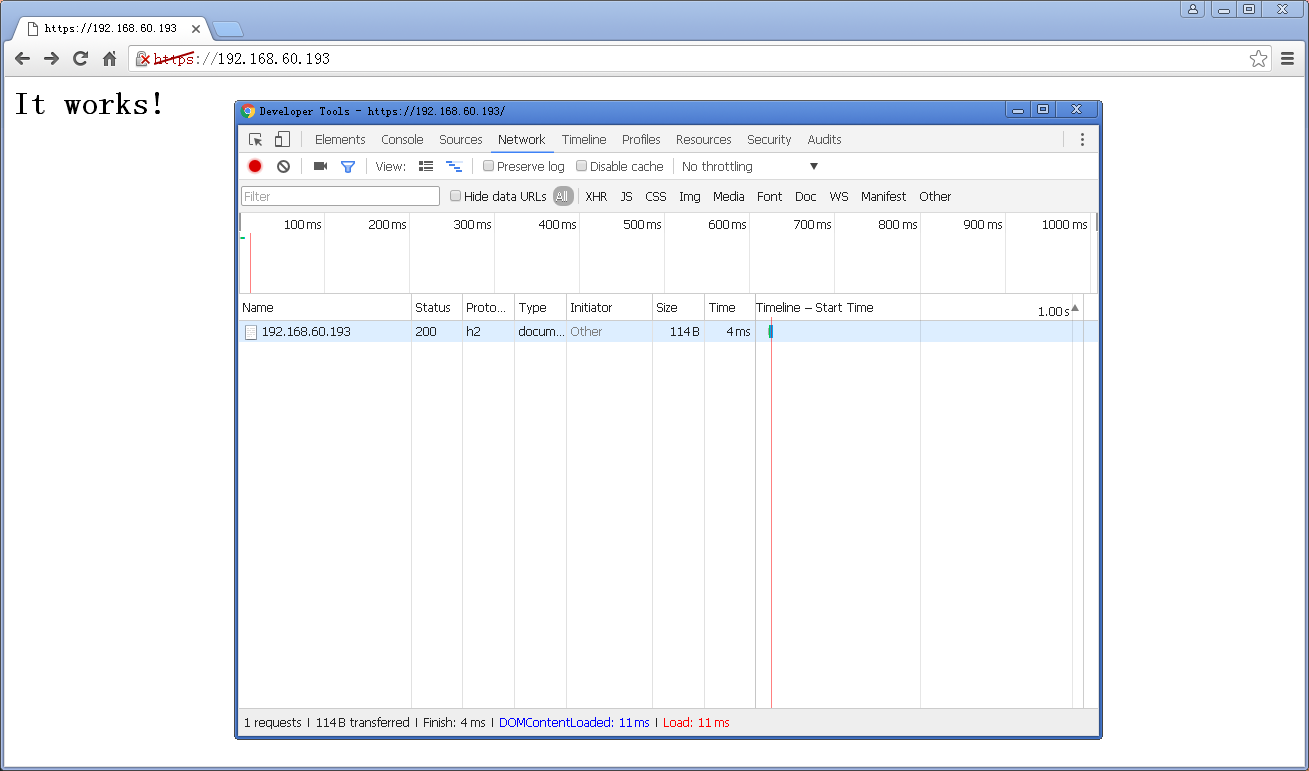1309x771 pixels.
Task: Toggle the network filter funnel icon
Action: [x=348, y=167]
